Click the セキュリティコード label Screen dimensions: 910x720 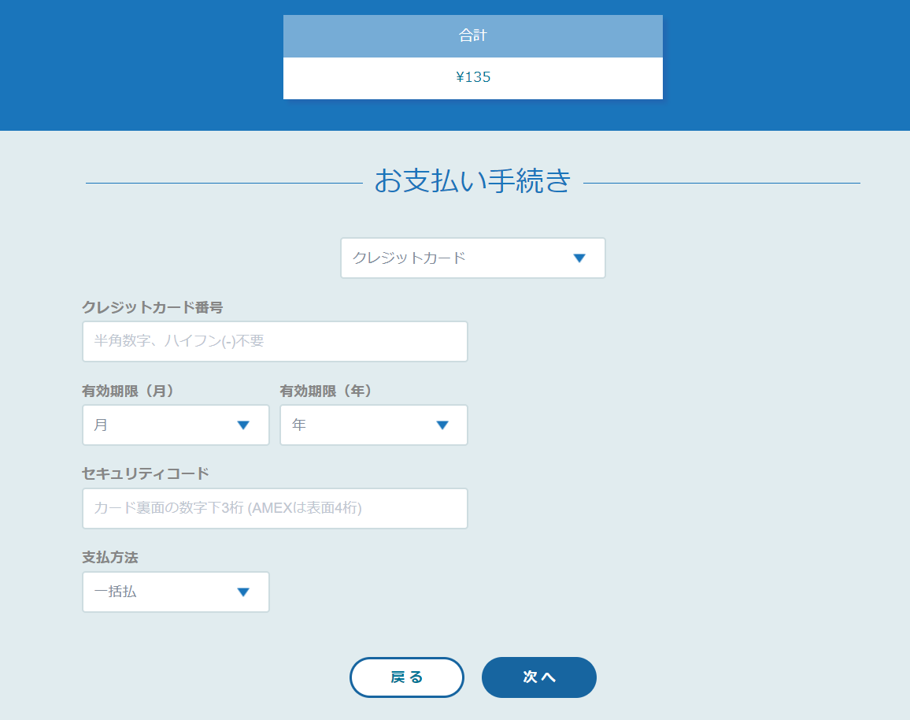tap(146, 473)
